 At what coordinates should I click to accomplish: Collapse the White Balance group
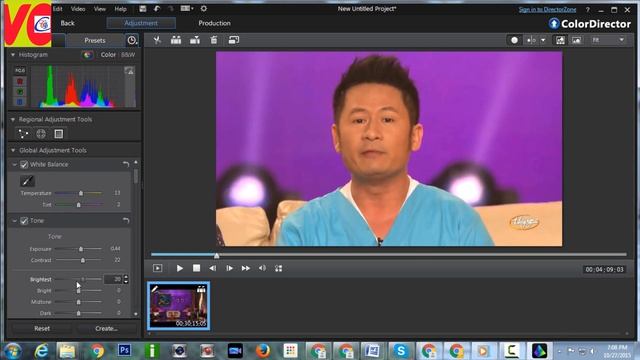[15, 164]
